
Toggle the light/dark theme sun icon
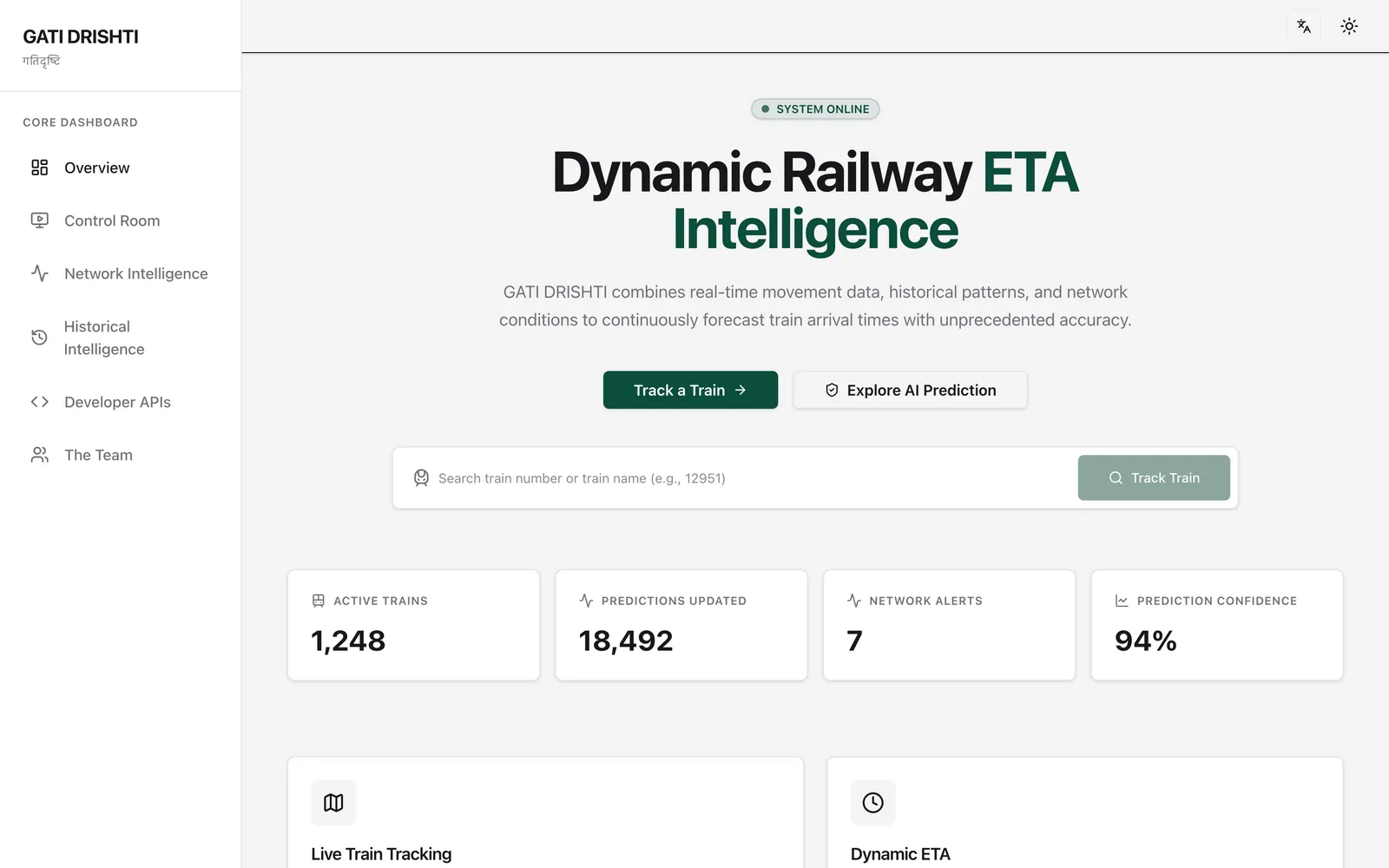[1349, 26]
